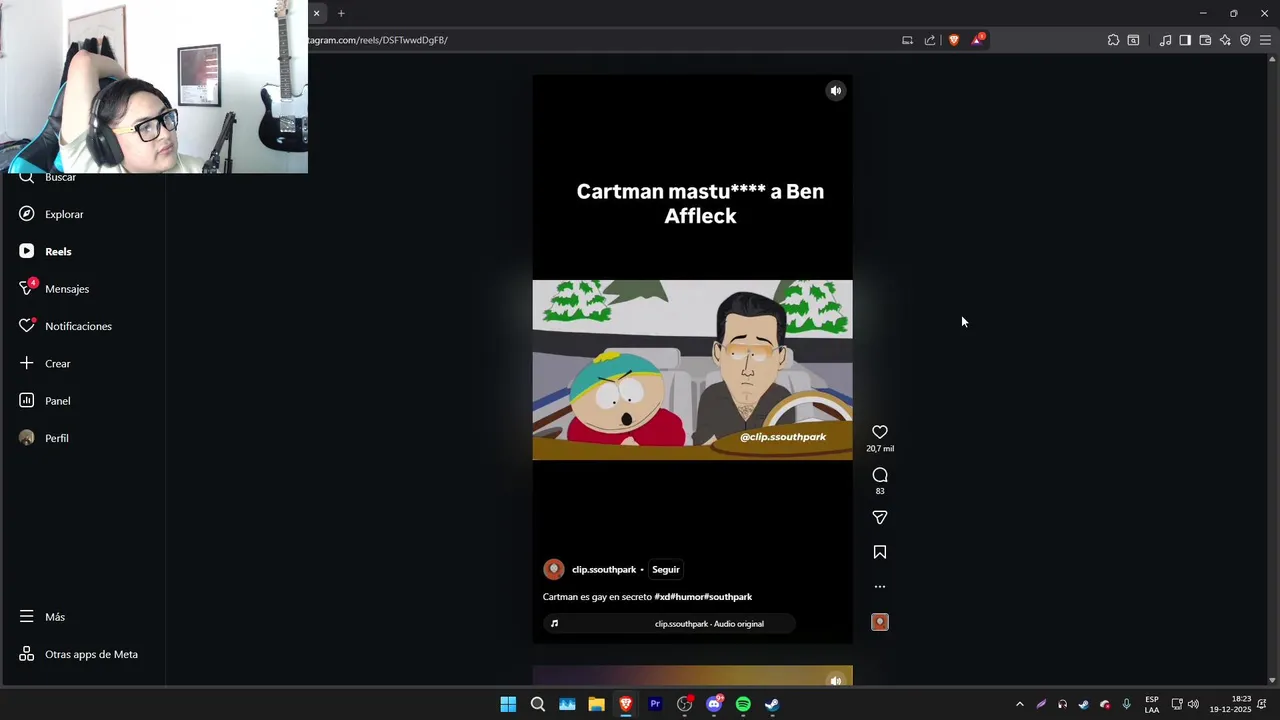Open Brave VPN shield icon

1245,40
